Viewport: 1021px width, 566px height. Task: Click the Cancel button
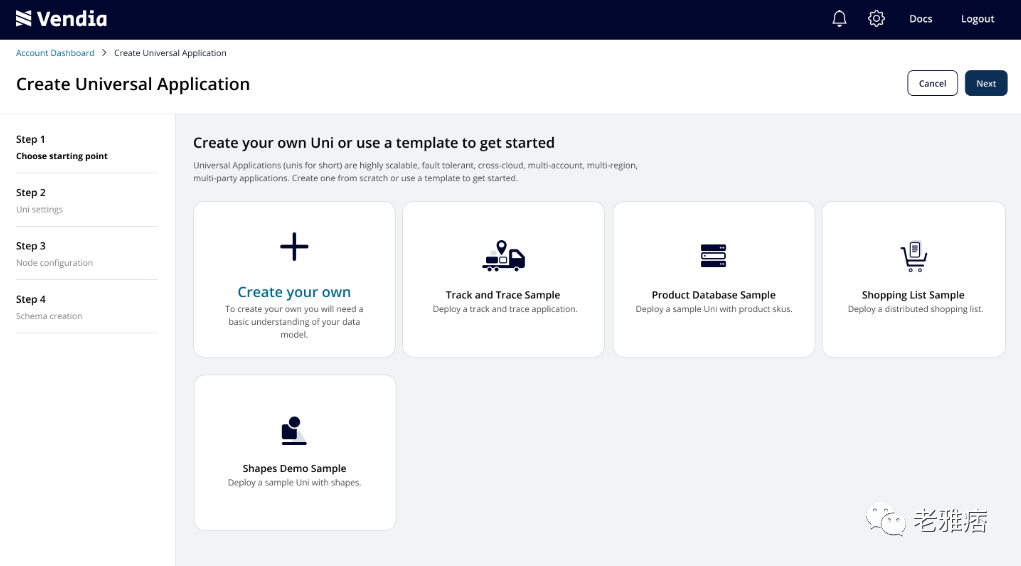point(932,83)
